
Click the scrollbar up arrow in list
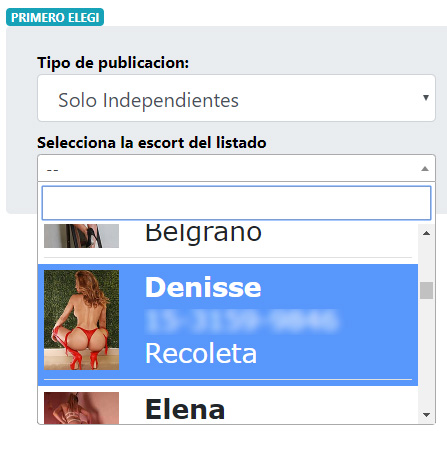point(426,233)
